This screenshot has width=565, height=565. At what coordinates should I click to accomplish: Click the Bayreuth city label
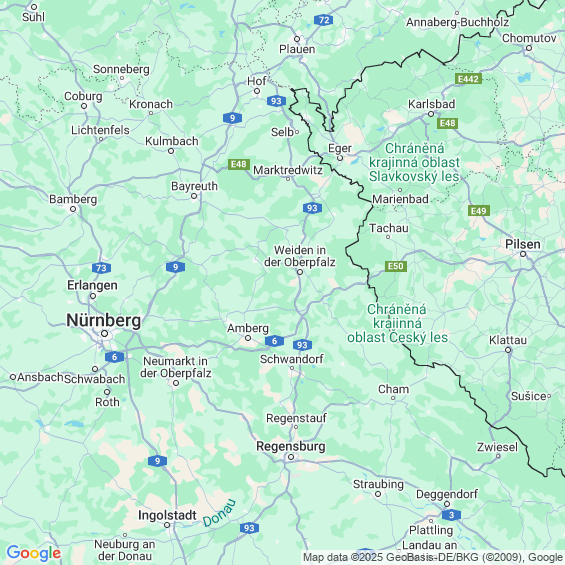click(194, 186)
